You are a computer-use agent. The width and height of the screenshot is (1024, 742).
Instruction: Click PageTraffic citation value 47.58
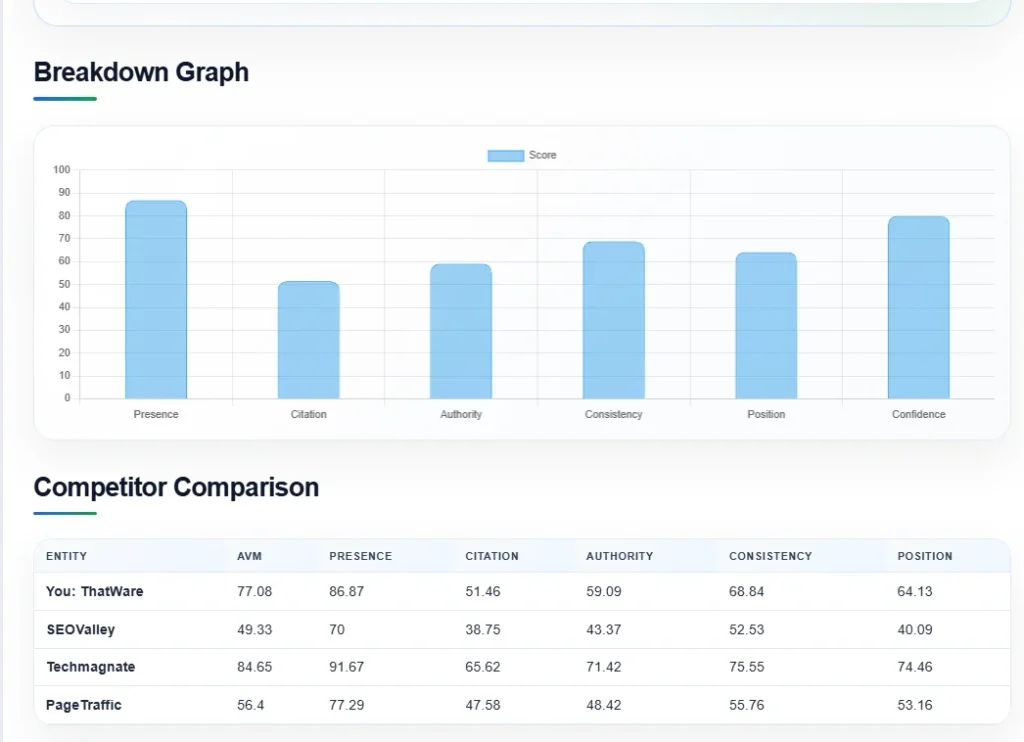(x=483, y=705)
